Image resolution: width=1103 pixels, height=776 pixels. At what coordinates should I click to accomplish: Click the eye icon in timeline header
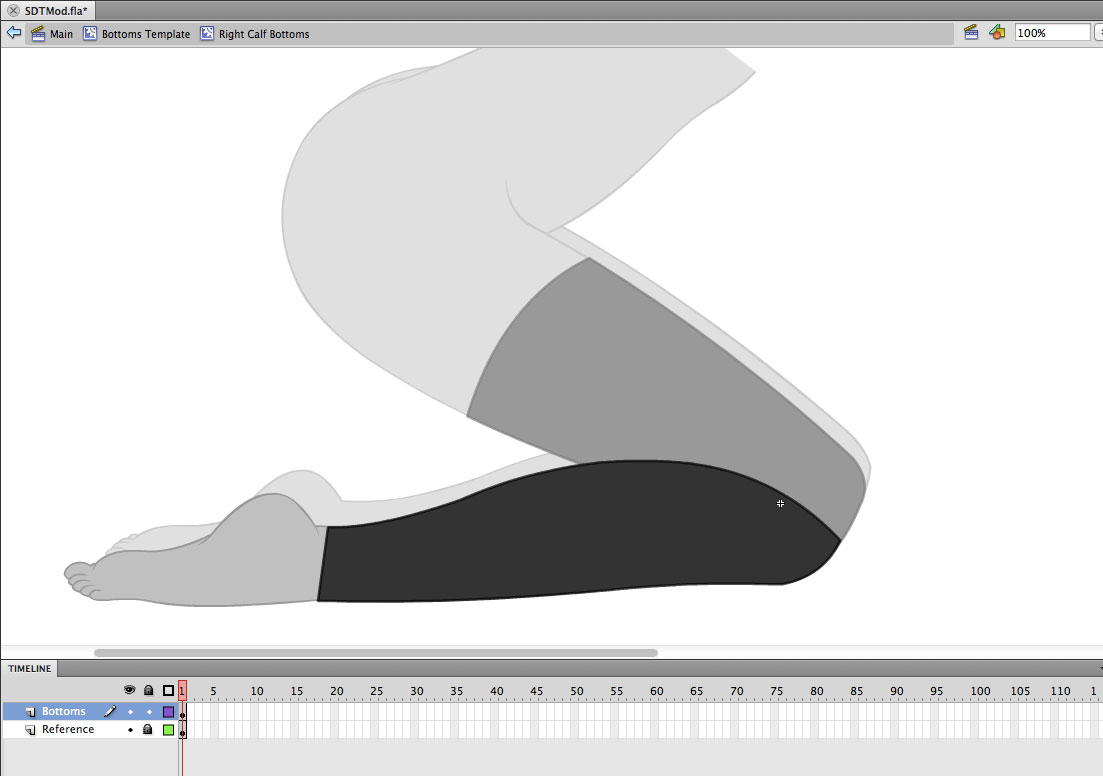click(x=129, y=690)
